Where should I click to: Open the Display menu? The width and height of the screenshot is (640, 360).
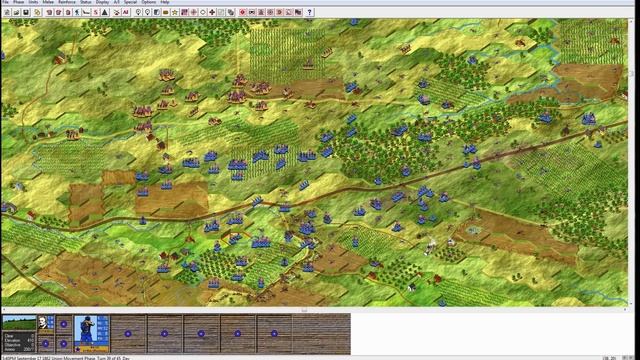click(x=102, y=2)
